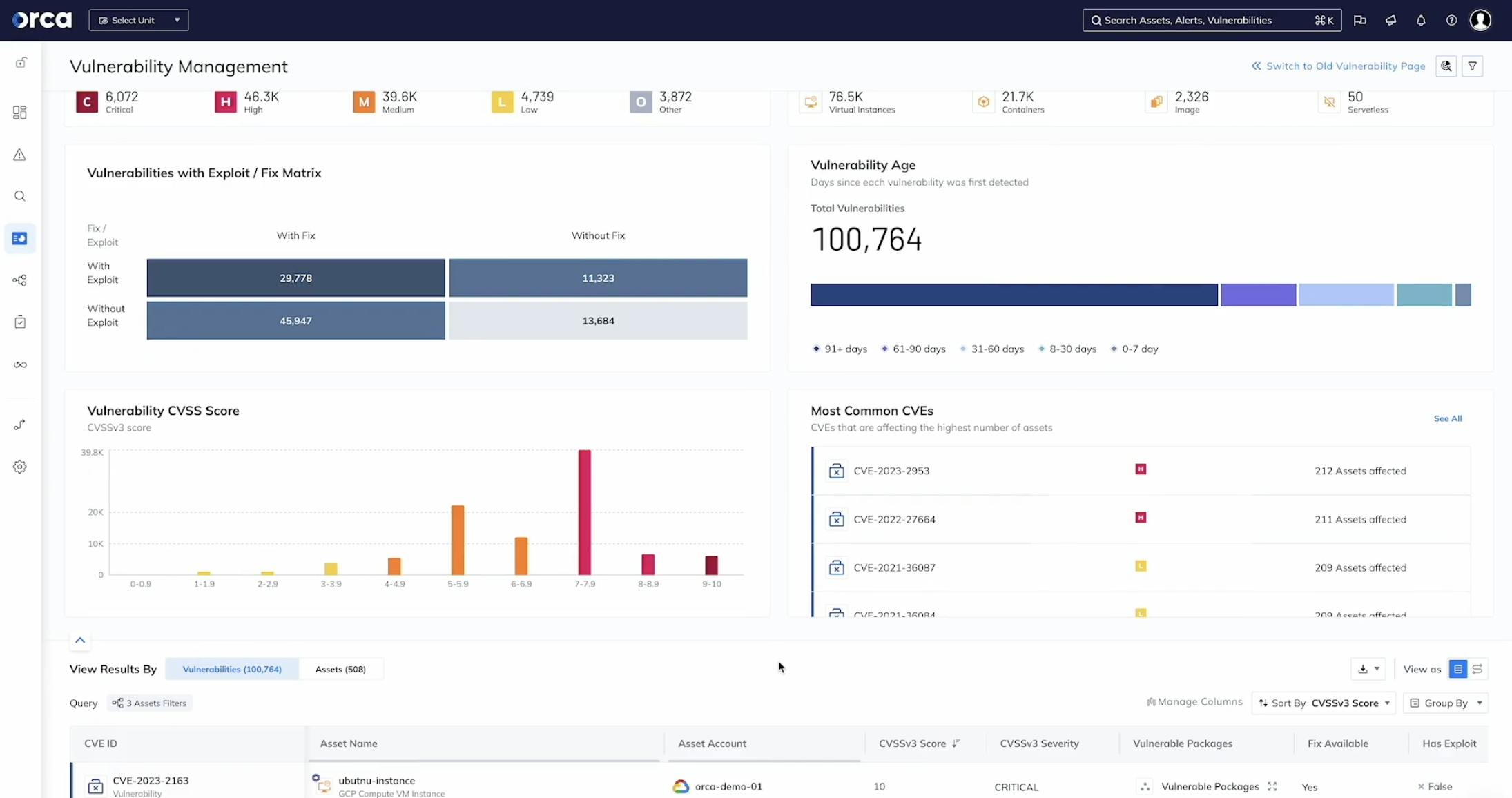This screenshot has height=798, width=1512.
Task: Collapse the dashboard charts chevron
Action: [x=80, y=640]
